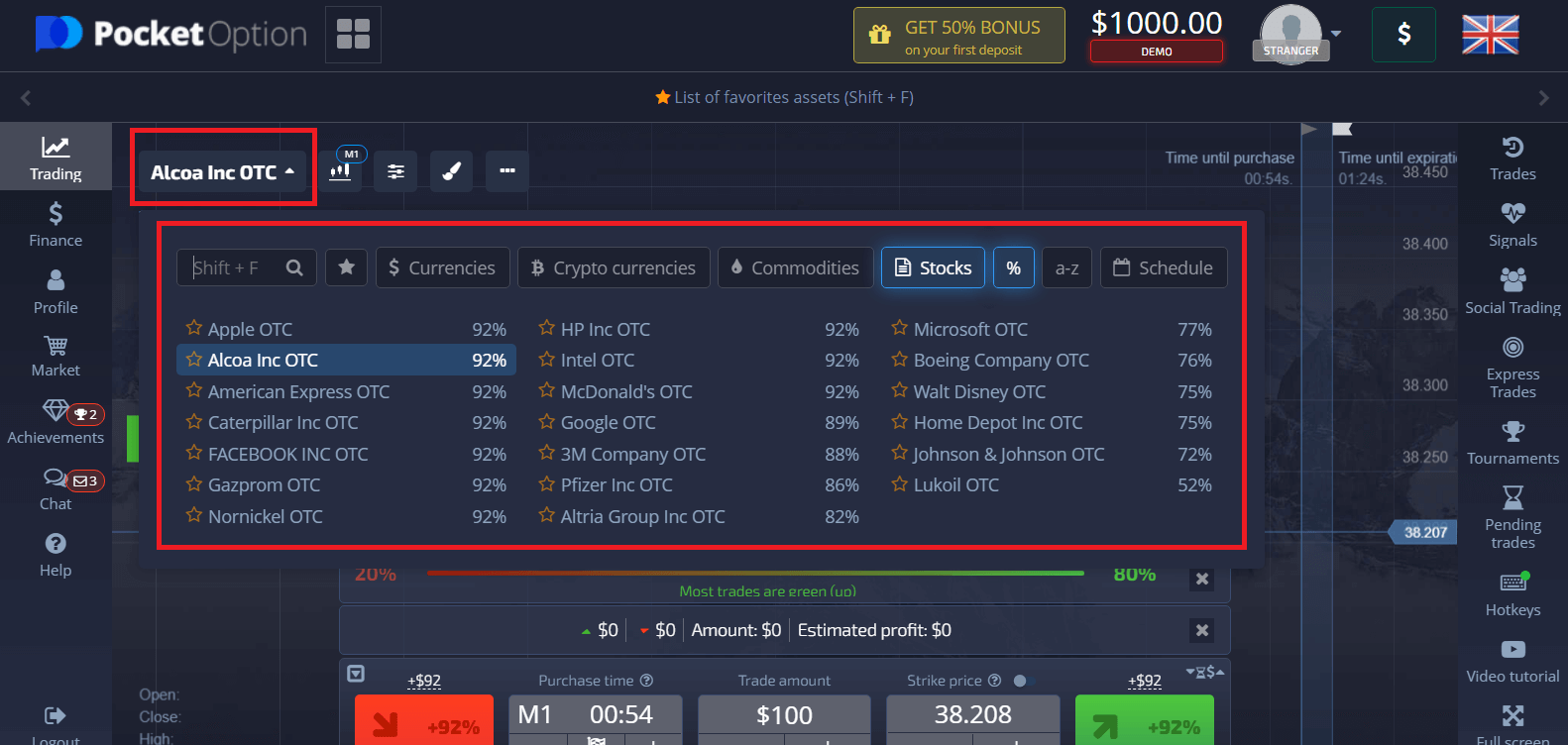Select Alcoa Inc OTC asset row

(x=346, y=360)
